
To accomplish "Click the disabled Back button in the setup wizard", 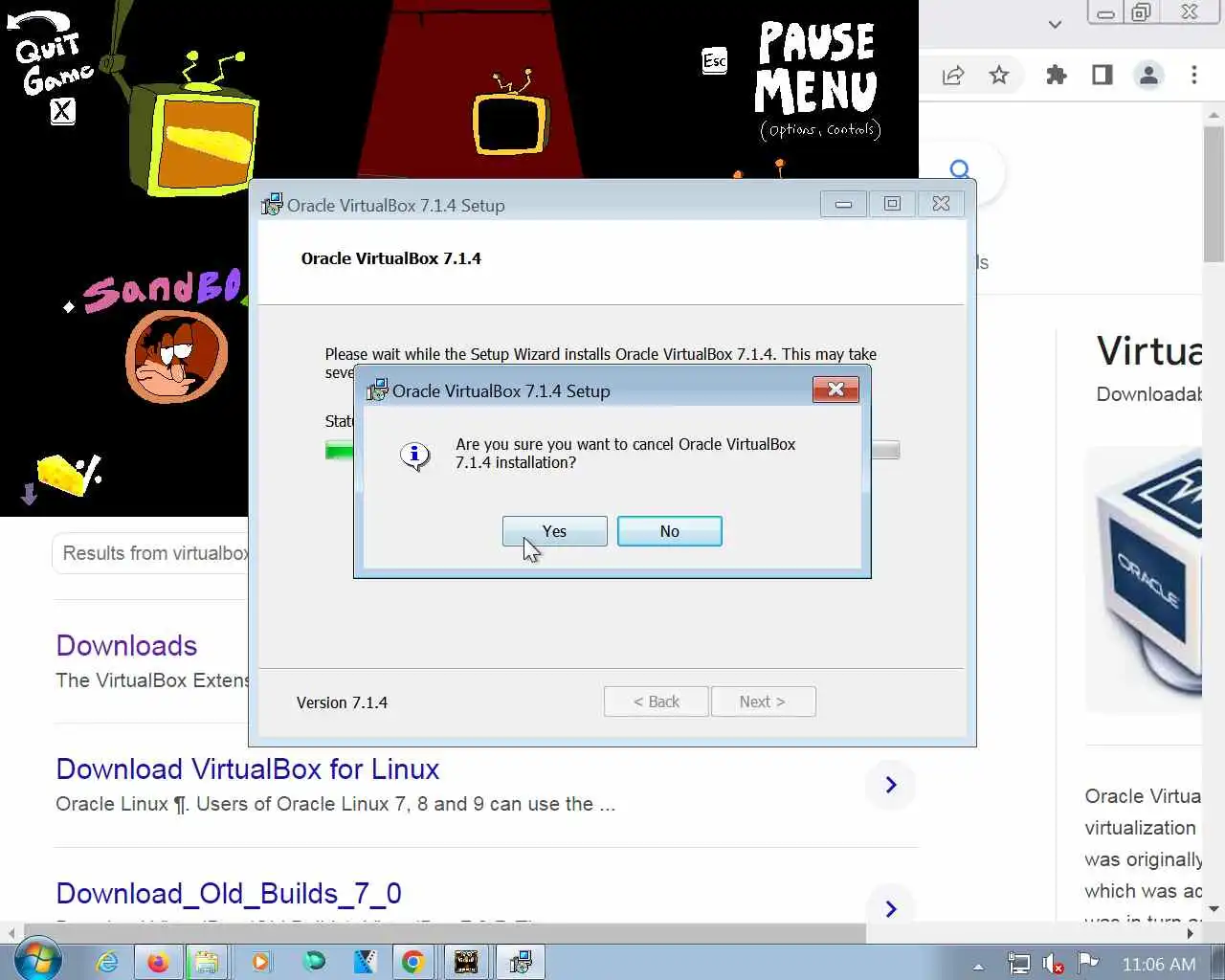I will tap(657, 702).
